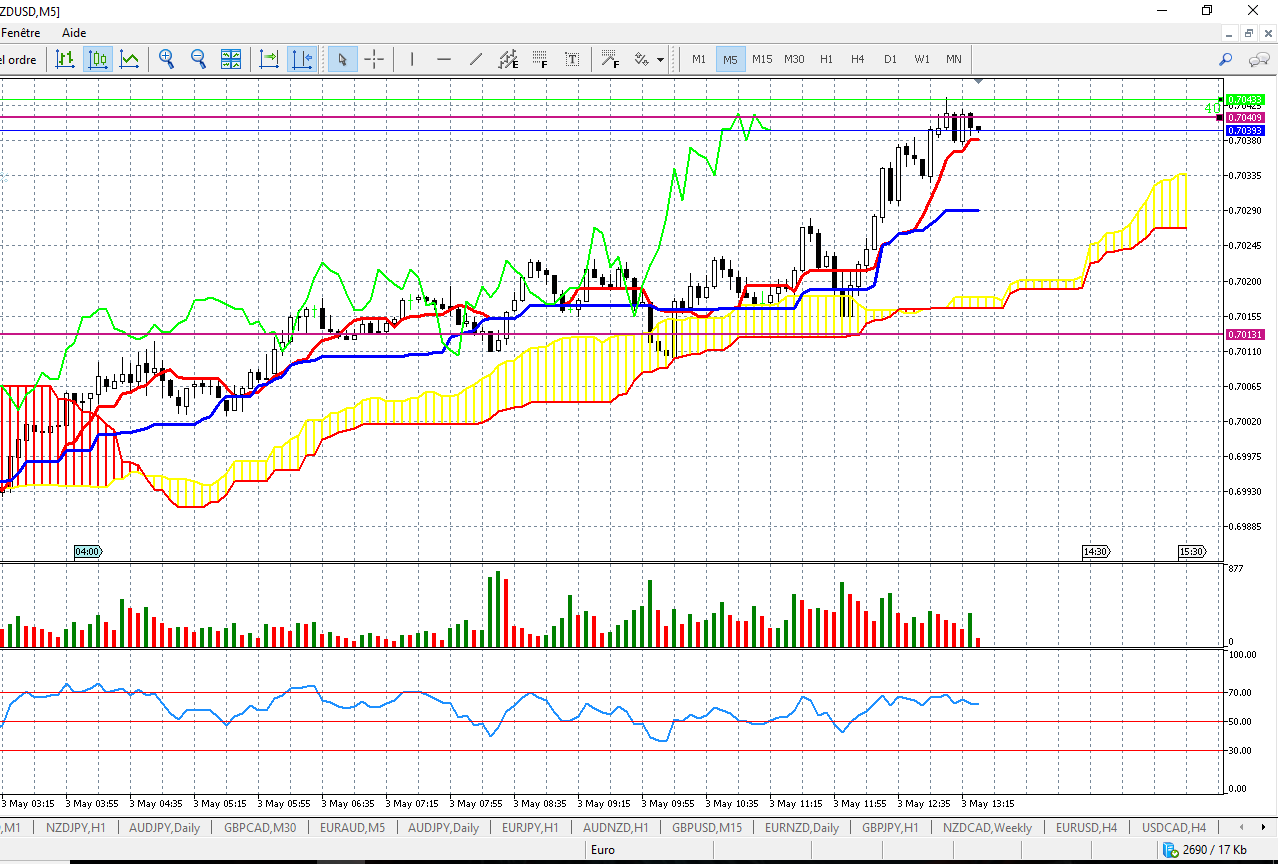Click the blue 0.70393 price label
This screenshot has height=864, width=1278.
coord(1246,131)
